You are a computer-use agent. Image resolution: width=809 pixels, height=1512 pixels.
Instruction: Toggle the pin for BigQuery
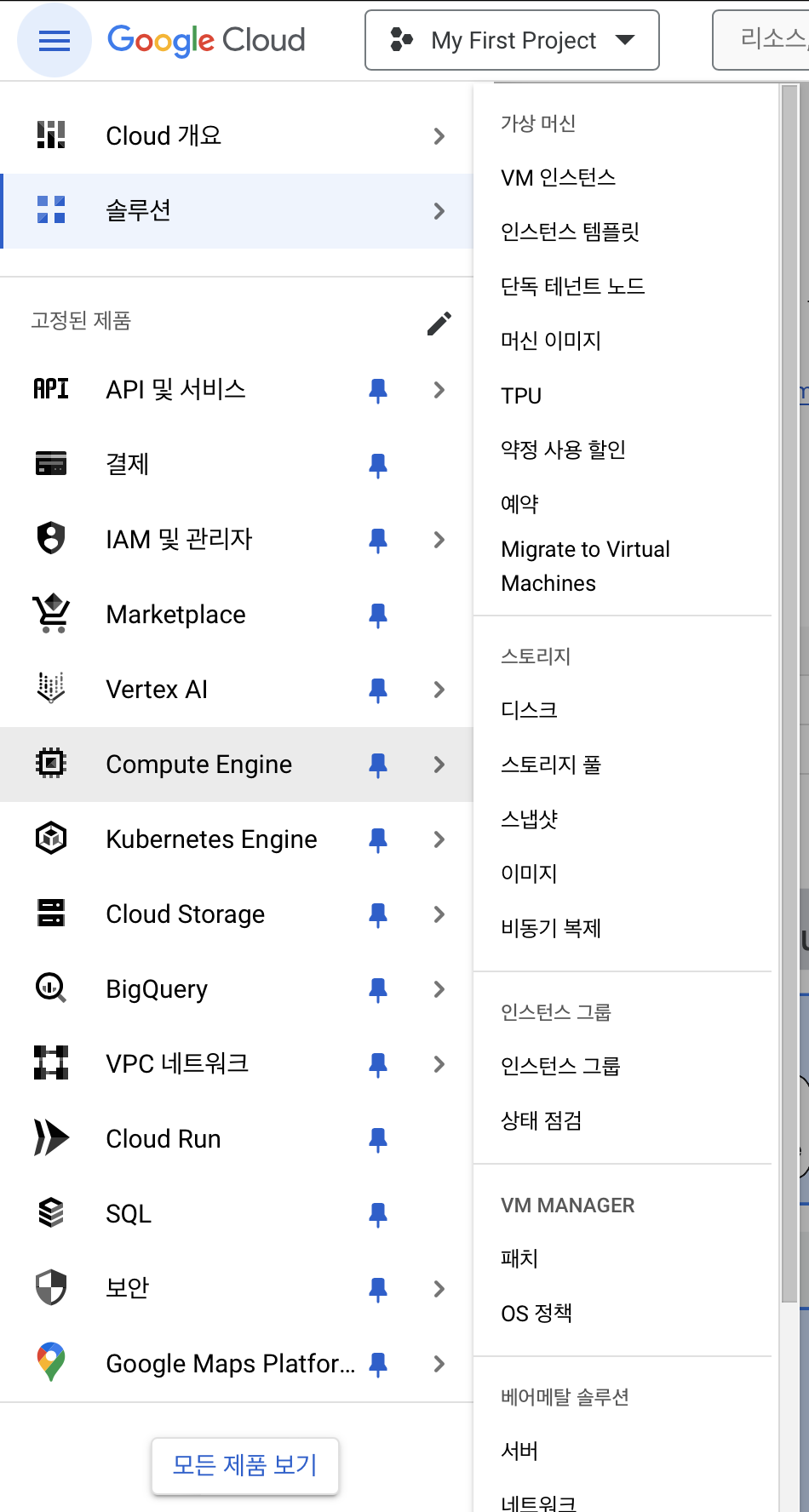[x=378, y=990]
